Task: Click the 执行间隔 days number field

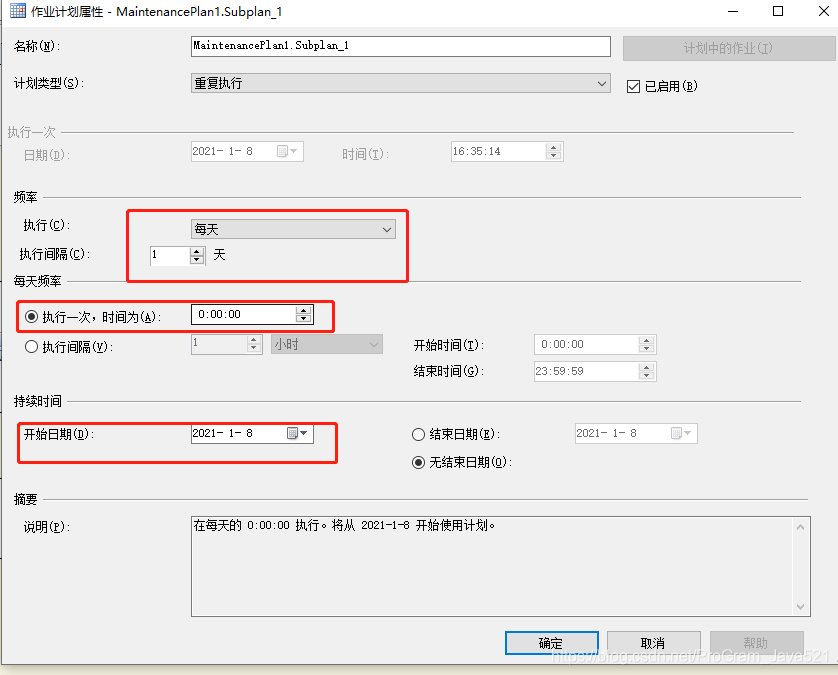Action: 170,255
